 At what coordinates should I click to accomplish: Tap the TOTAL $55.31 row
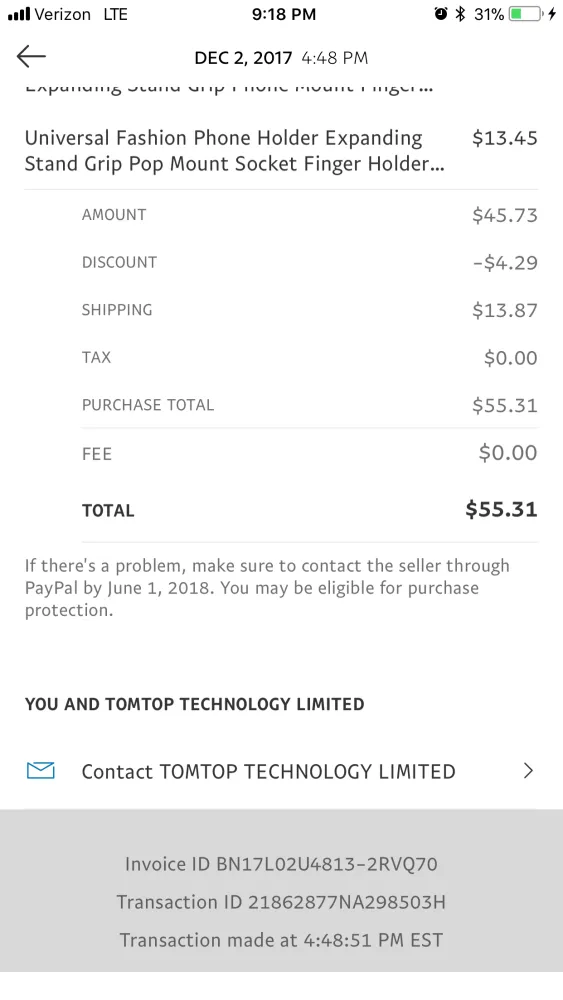[x=309, y=510]
